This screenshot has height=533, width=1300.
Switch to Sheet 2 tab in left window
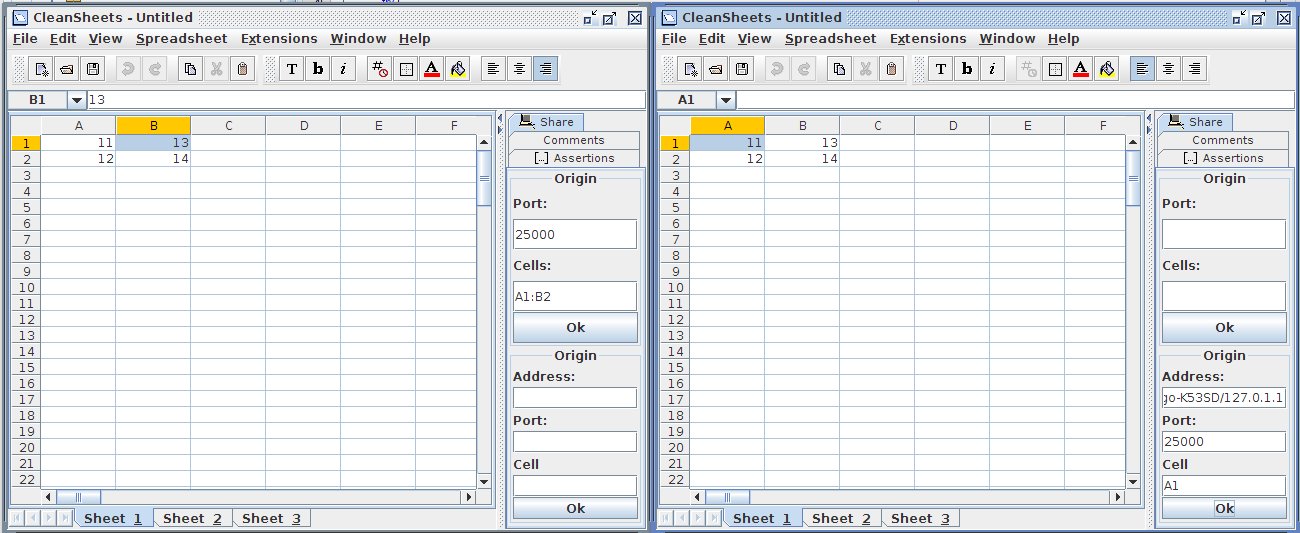pos(192,518)
